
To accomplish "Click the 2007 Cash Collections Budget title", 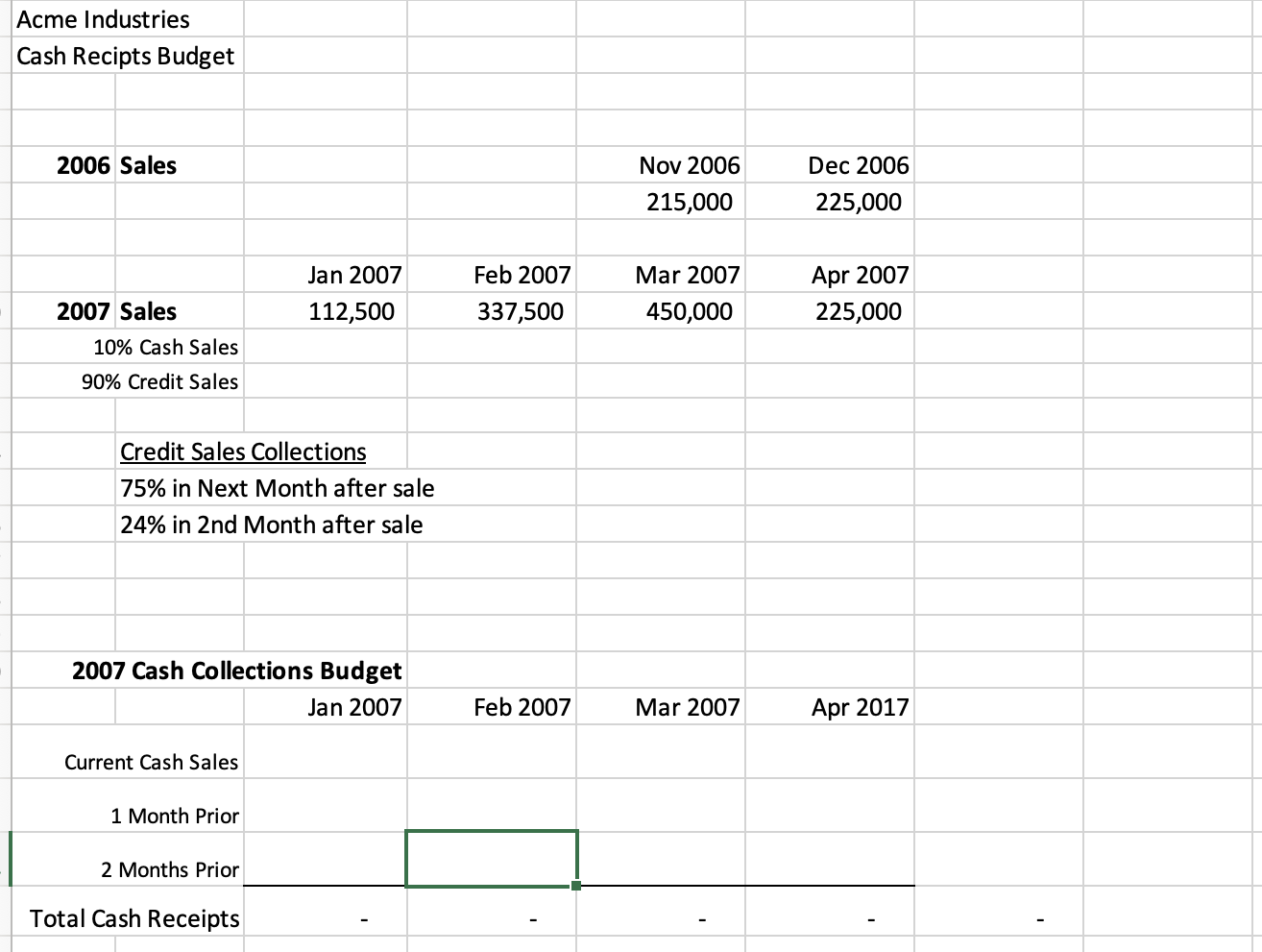I will 236,671.
